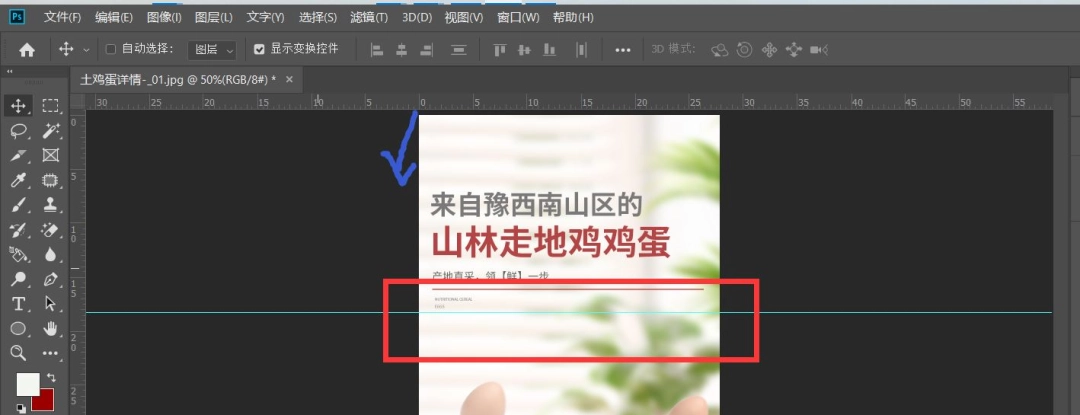Open the 编辑(E) menu
The image size is (1080, 415).
tap(113, 17)
